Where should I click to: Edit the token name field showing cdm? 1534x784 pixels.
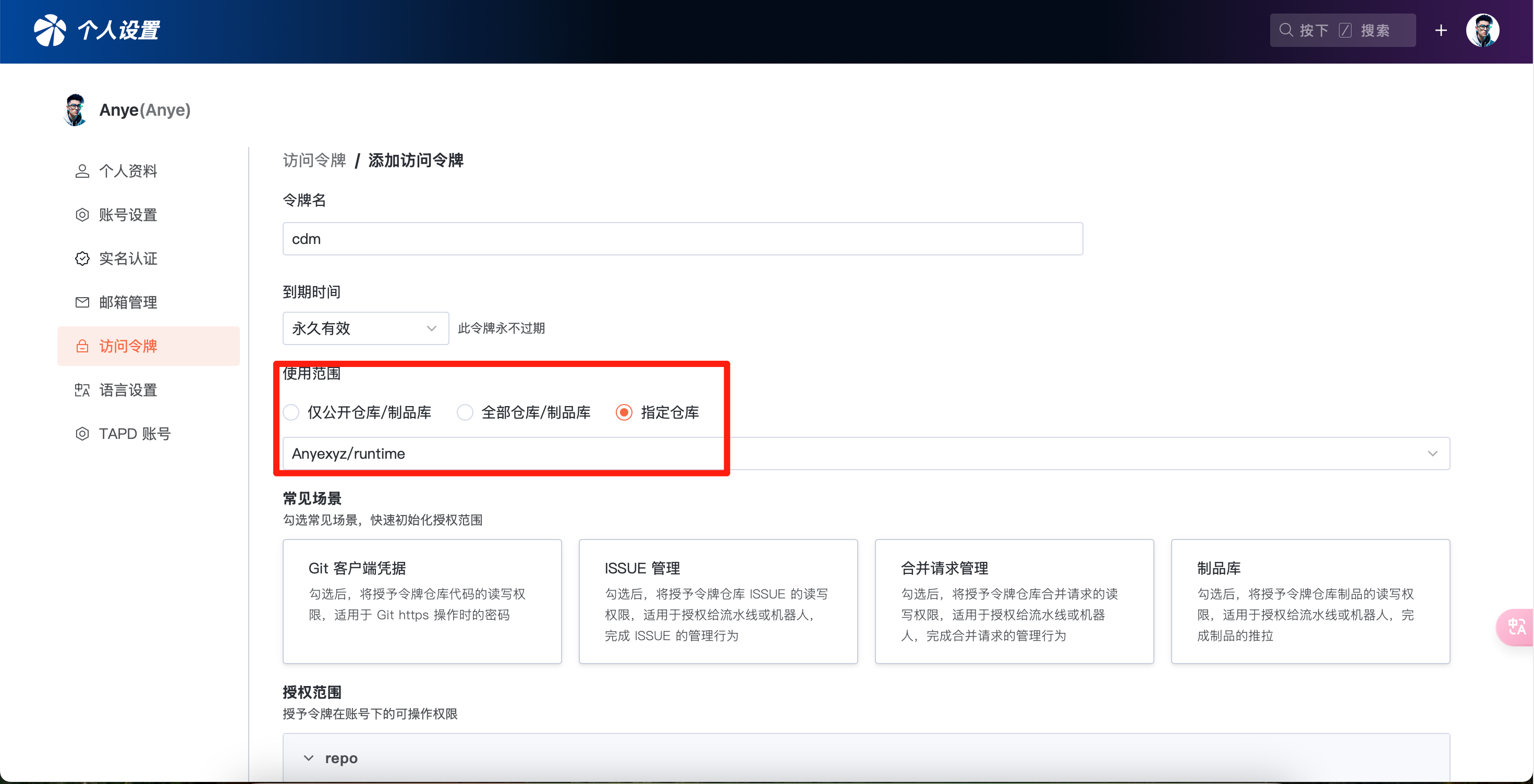tap(682, 238)
